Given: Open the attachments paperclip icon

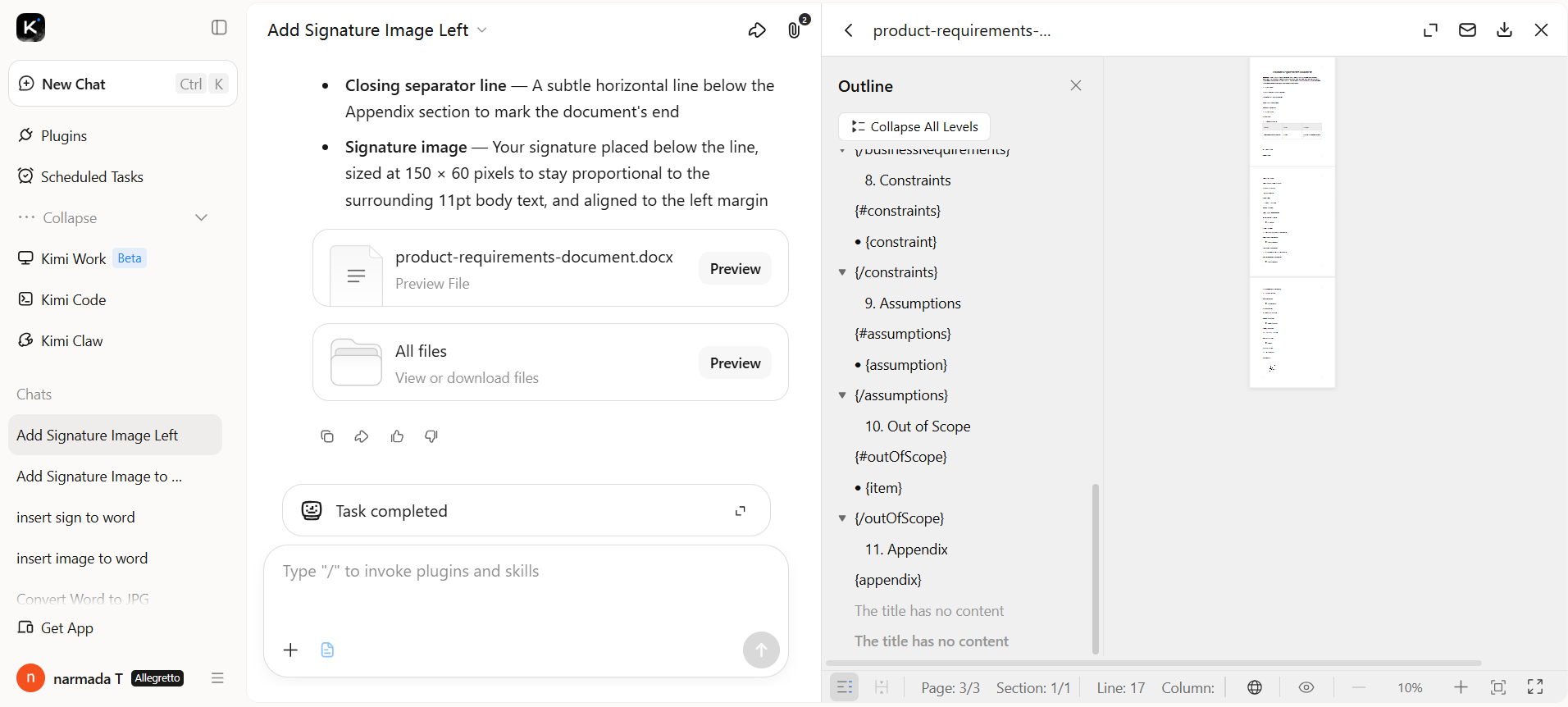Looking at the screenshot, I should pos(794,30).
